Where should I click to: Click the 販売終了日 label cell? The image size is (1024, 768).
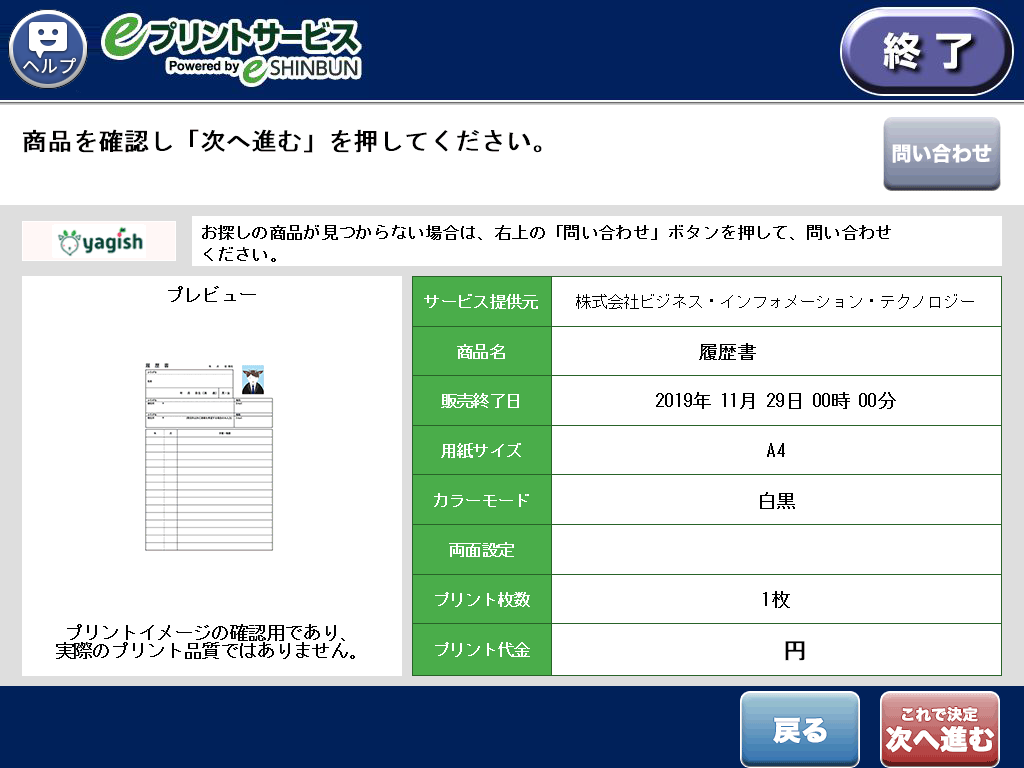[482, 401]
